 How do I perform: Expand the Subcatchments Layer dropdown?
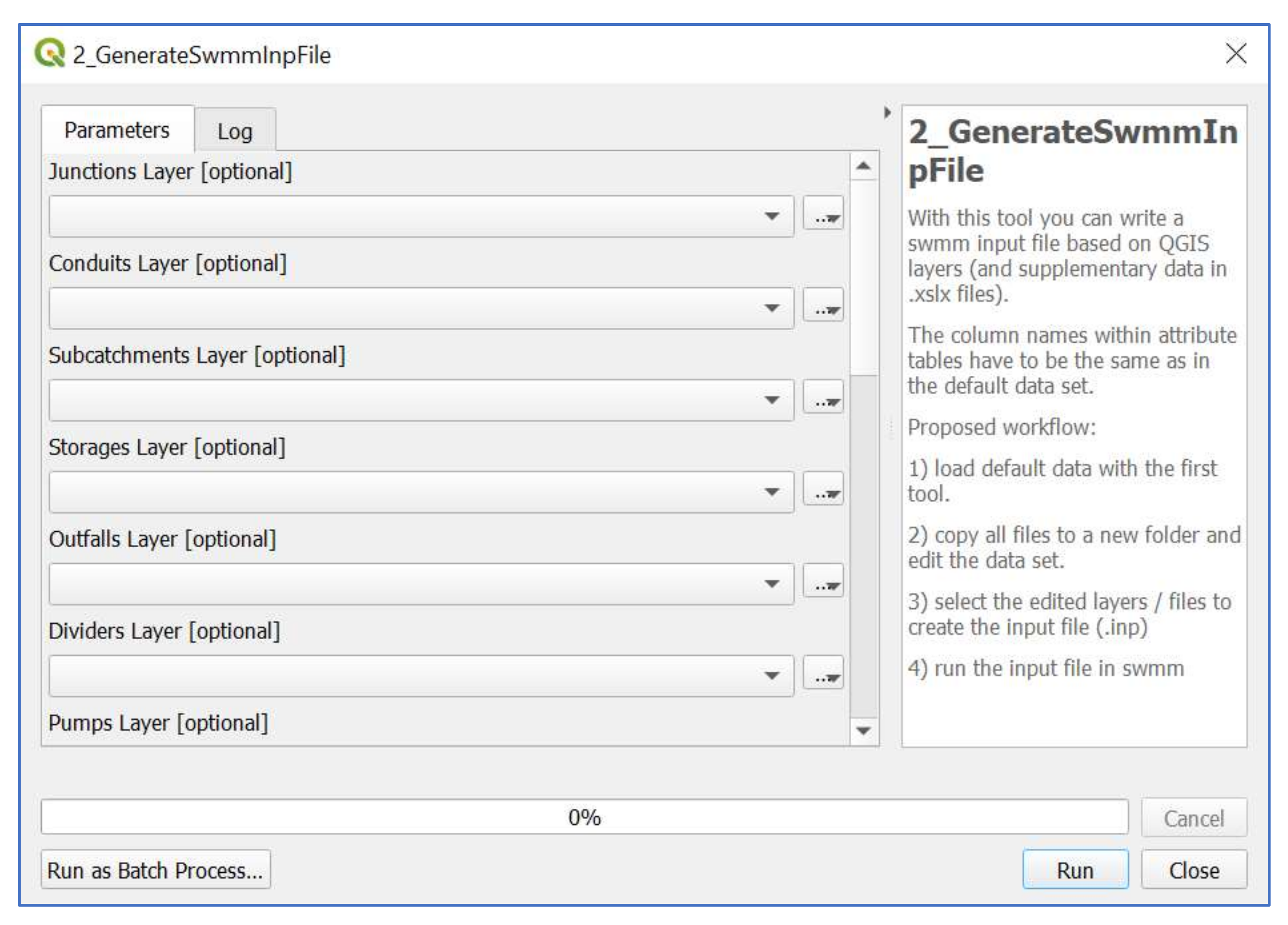[x=421, y=401]
